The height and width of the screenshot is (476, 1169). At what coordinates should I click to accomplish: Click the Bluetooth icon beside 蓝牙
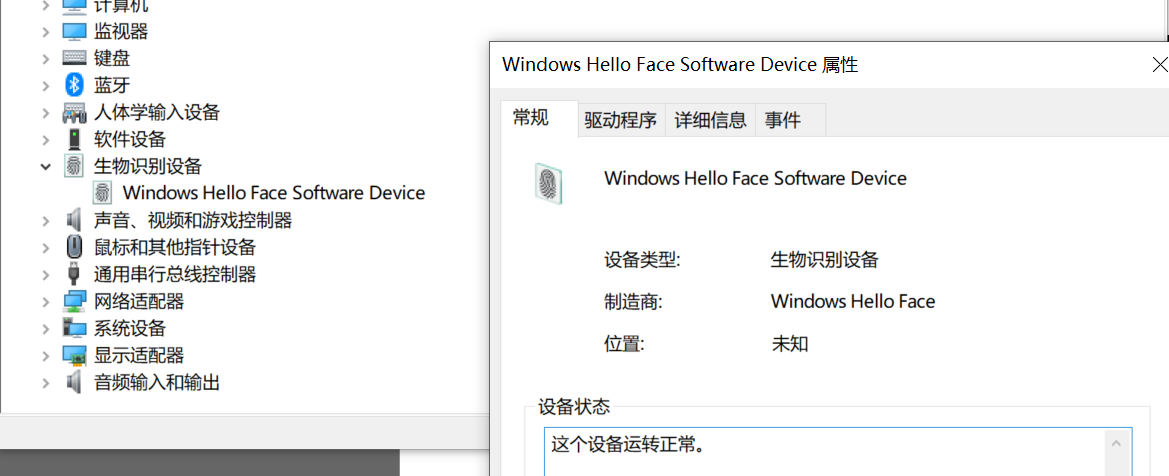(x=74, y=84)
